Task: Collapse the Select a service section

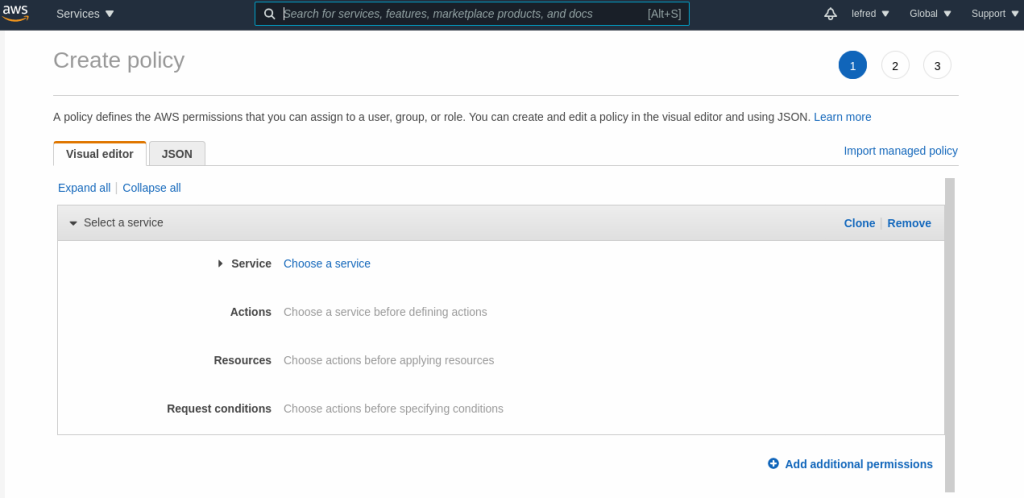Action: pyautogui.click(x=73, y=223)
